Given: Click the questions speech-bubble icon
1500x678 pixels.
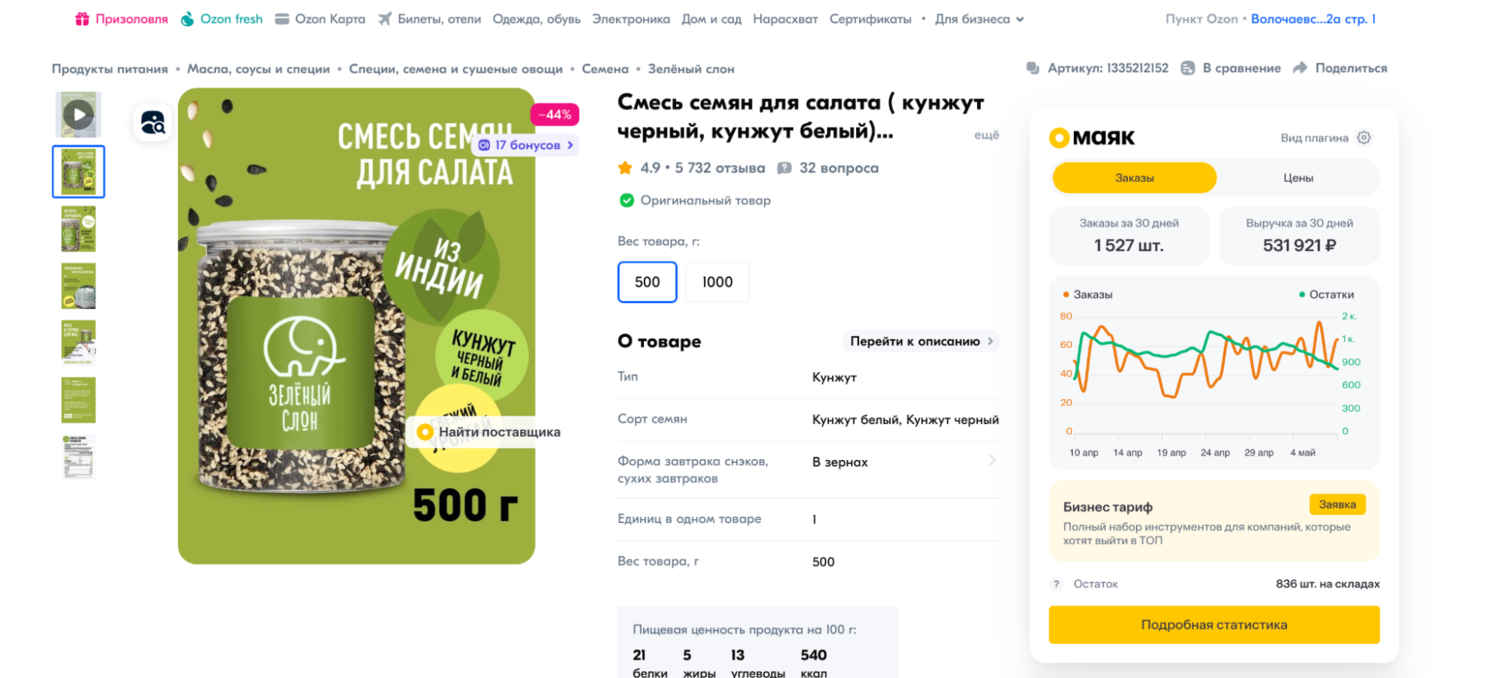Looking at the screenshot, I should coord(785,168).
